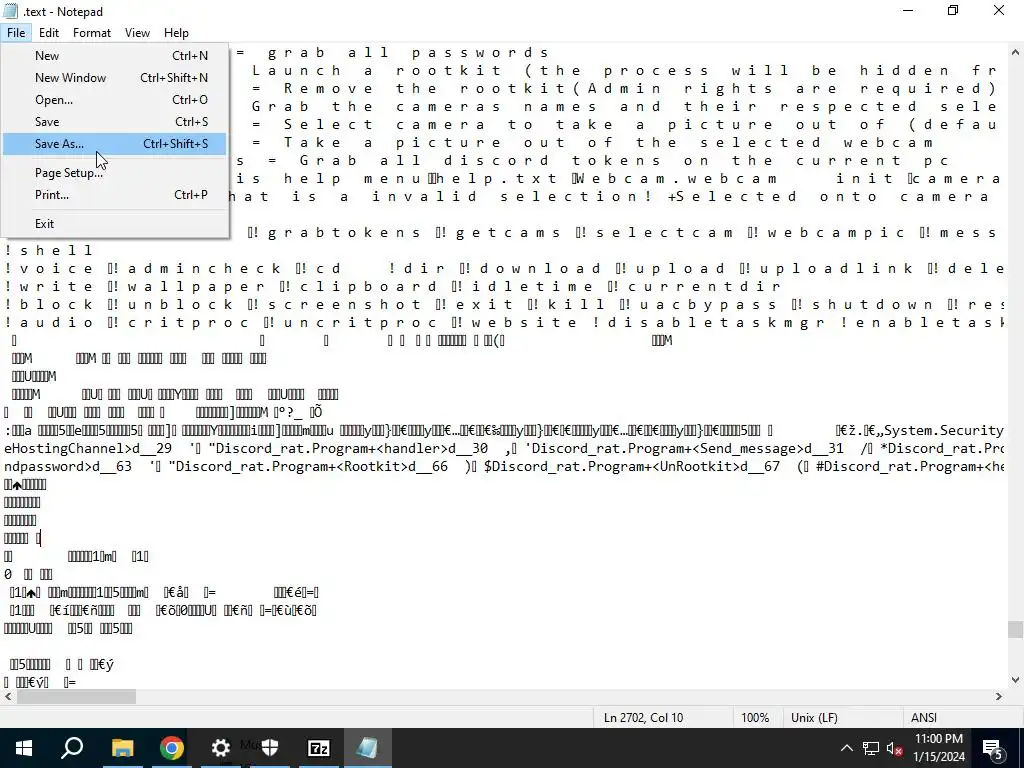Click 'Unix (LF)' in status bar
This screenshot has height=768, width=1024.
814,718
